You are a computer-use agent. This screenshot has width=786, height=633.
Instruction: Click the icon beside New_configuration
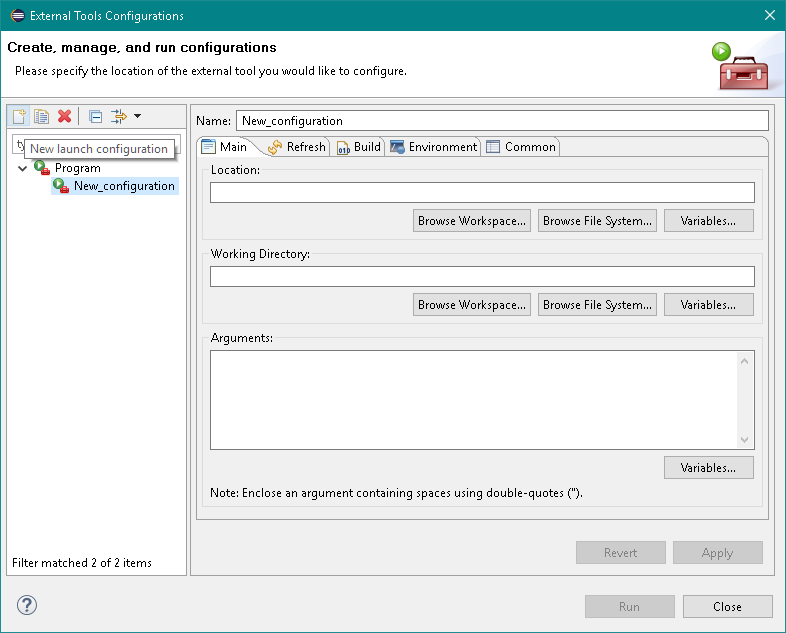[61, 186]
